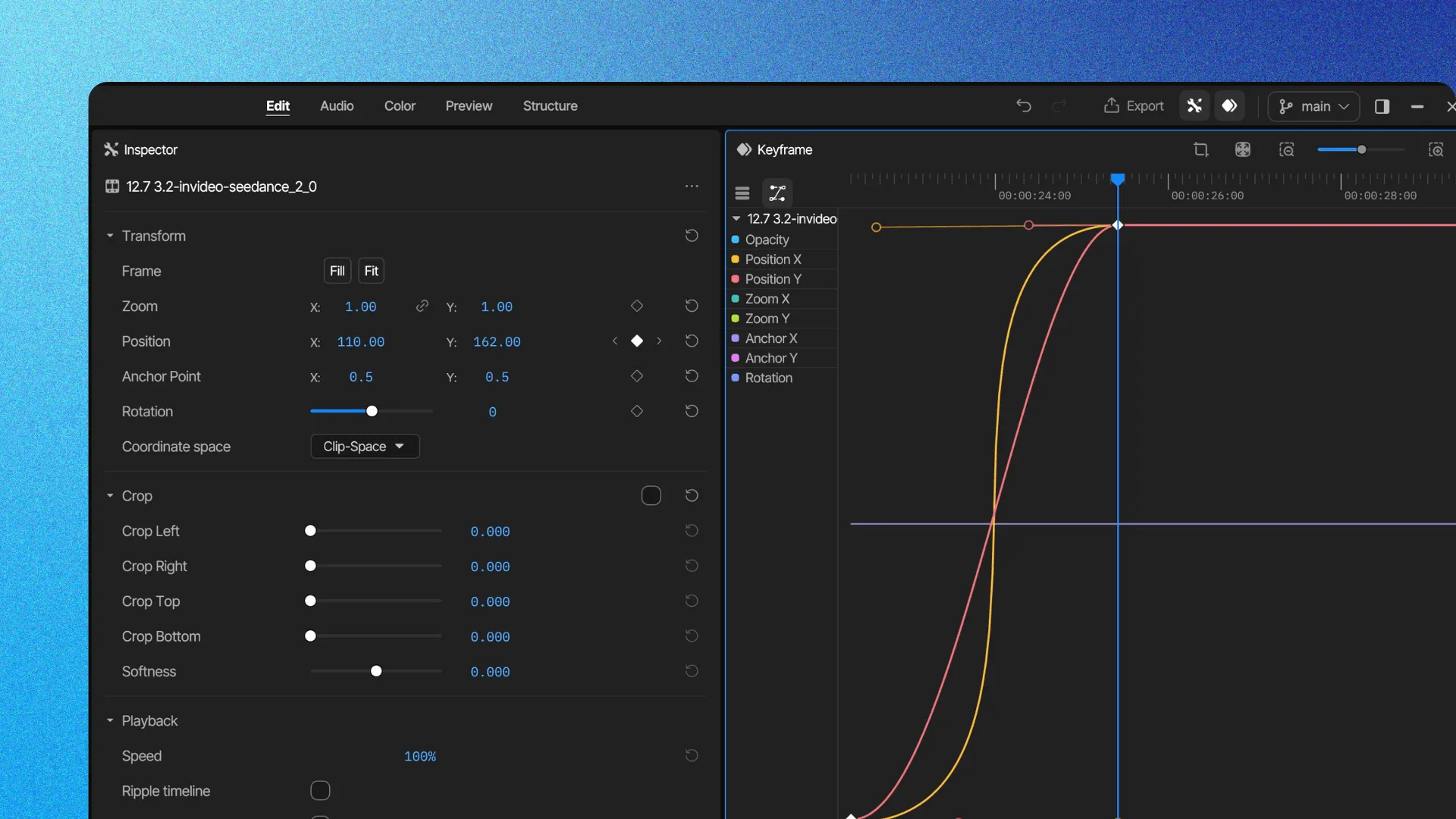The height and width of the screenshot is (819, 1456).
Task: Switch to curve editor view icon
Action: click(777, 193)
